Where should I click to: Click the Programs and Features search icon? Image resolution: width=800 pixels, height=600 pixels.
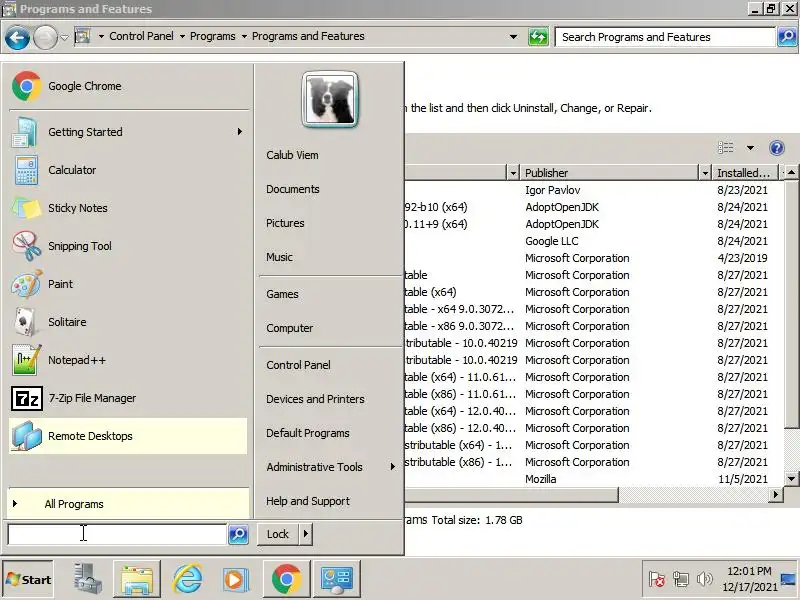point(787,37)
